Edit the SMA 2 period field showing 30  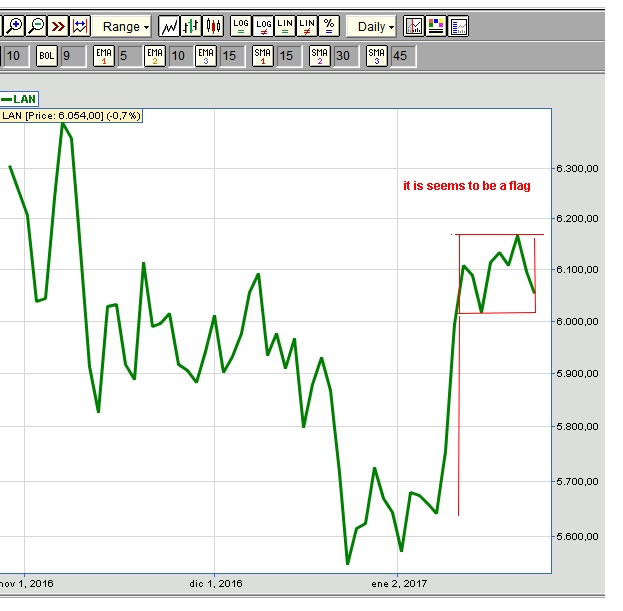coord(346,56)
